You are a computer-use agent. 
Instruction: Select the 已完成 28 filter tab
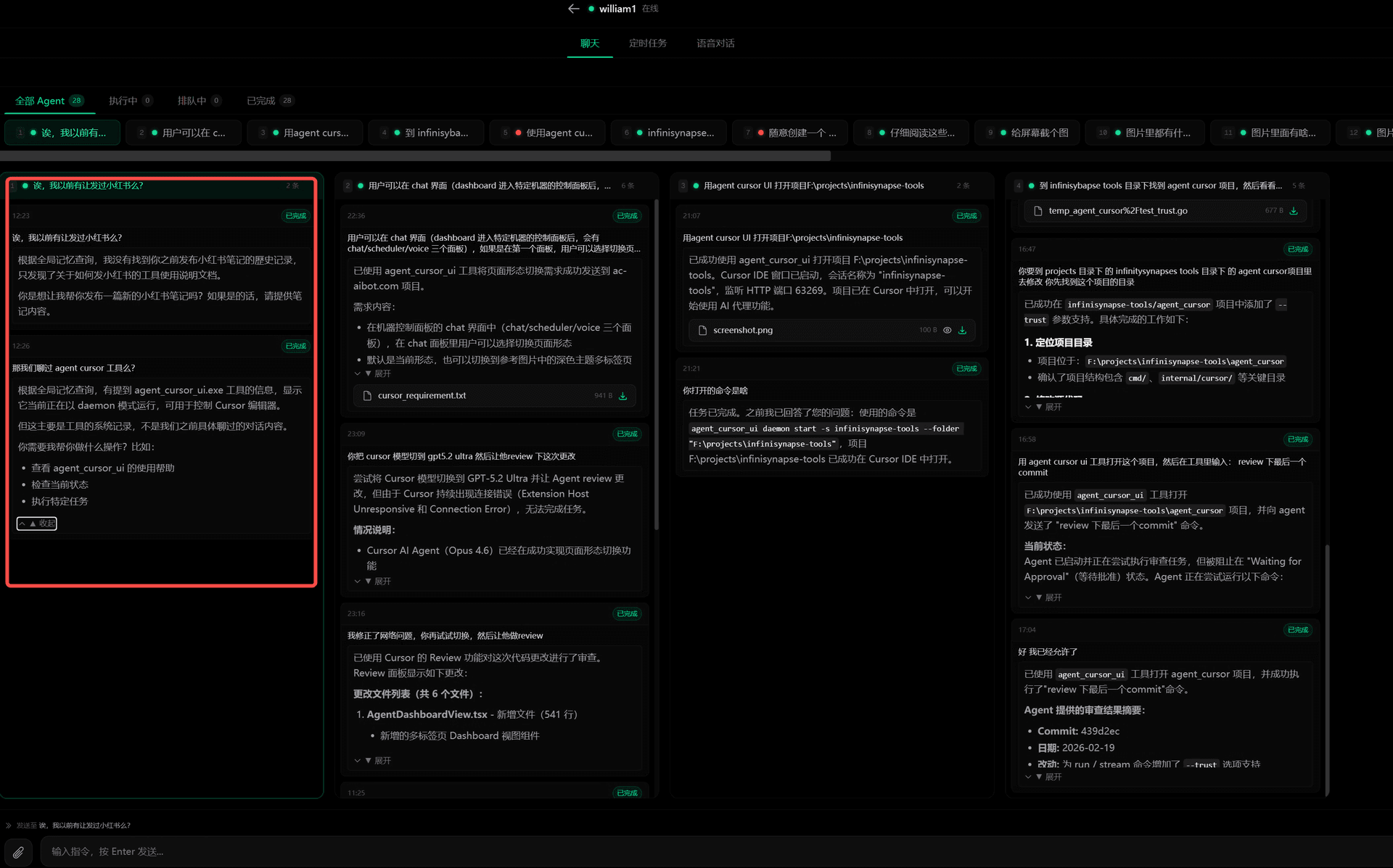point(269,100)
